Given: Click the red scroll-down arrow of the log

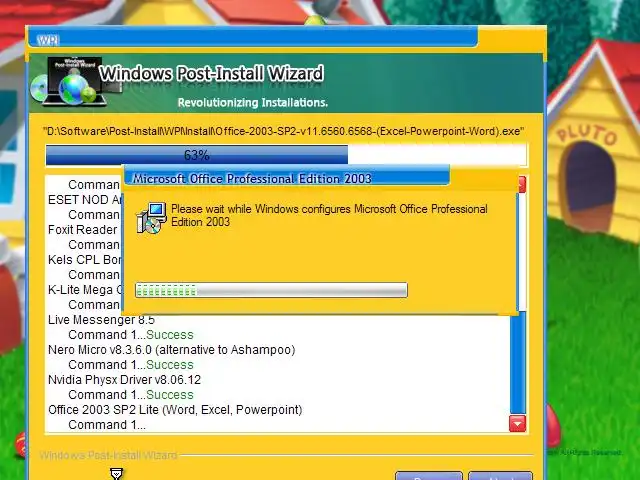Looking at the screenshot, I should point(518,424).
